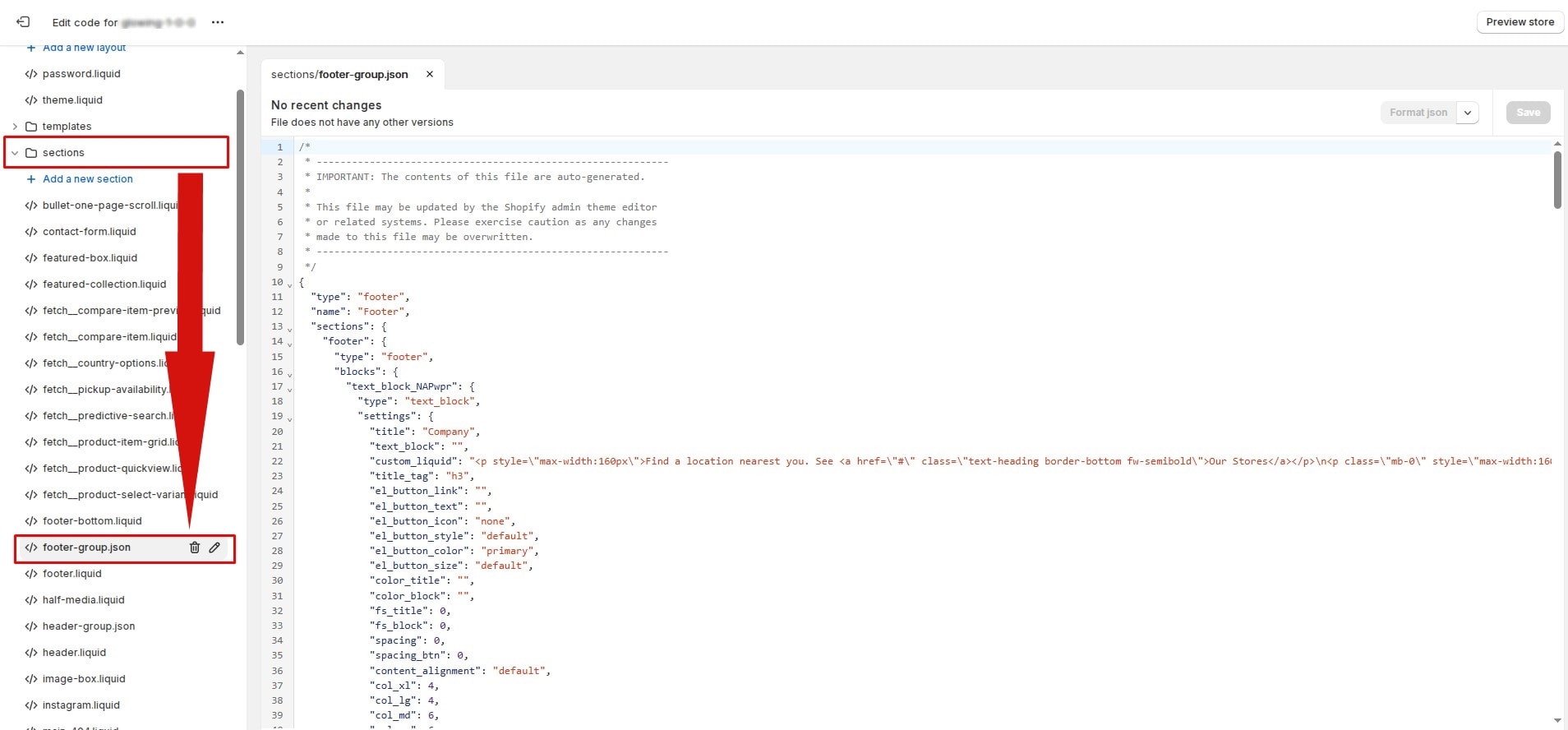1568x730 pixels.
Task: Click the sidebar scroll-up arrow
Action: tap(240, 53)
